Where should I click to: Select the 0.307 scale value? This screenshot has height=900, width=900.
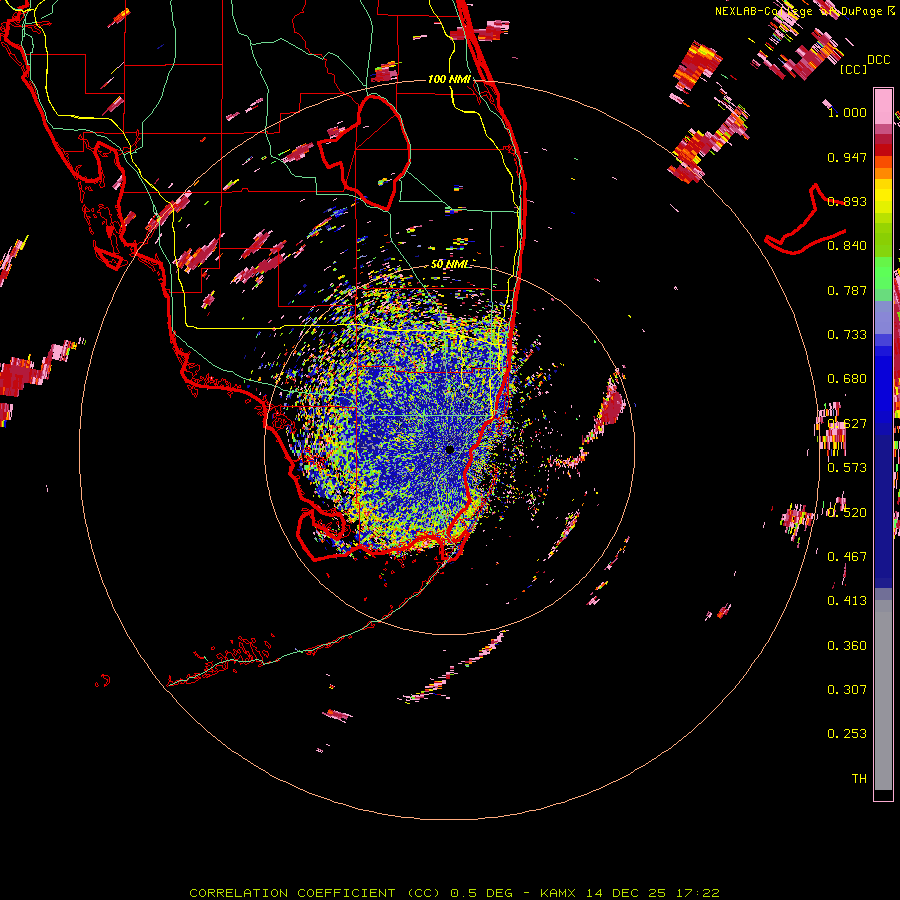847,690
